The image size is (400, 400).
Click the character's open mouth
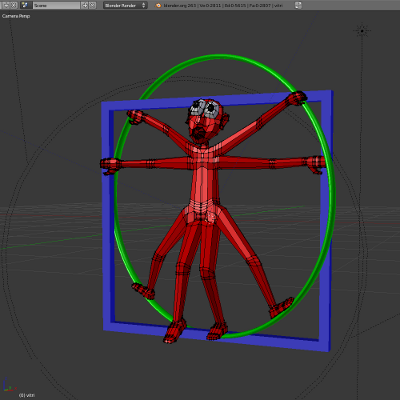click(199, 134)
